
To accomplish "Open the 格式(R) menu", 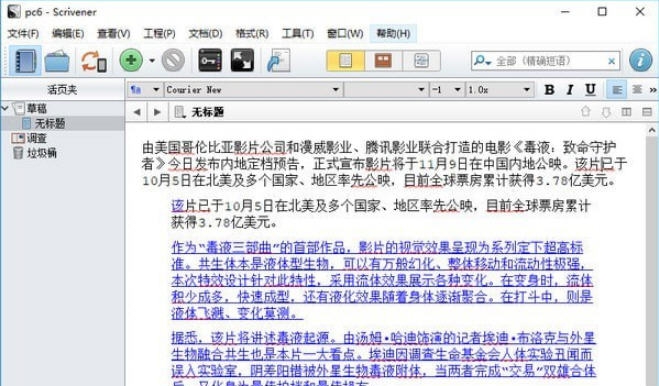I will tap(252, 33).
